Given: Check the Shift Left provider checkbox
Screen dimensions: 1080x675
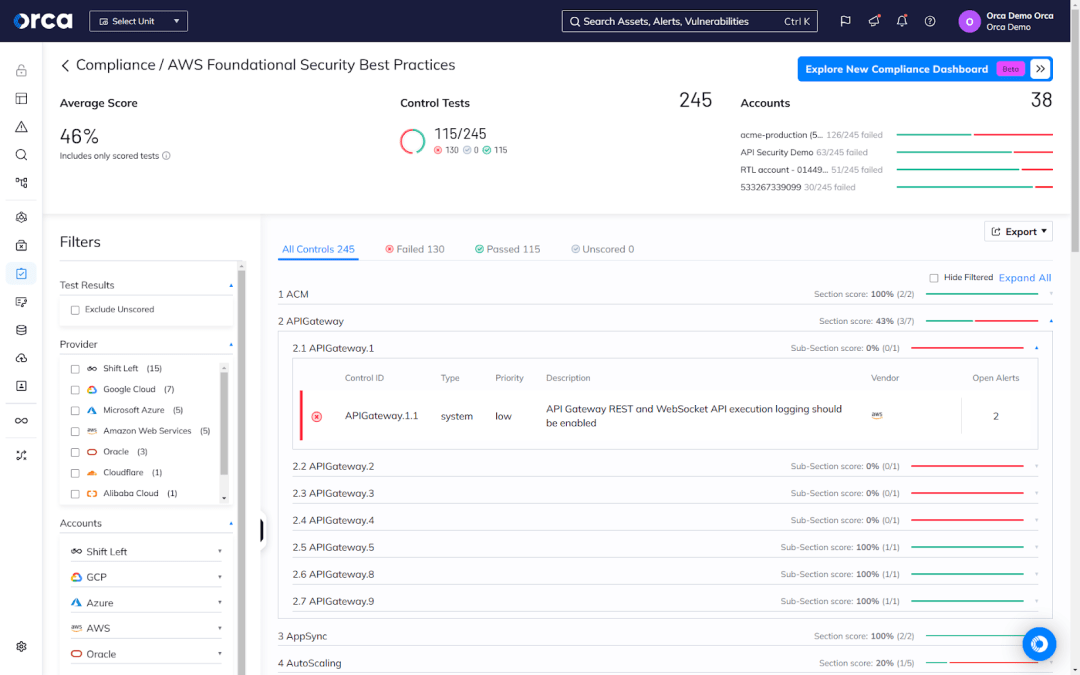Looking at the screenshot, I should point(75,369).
